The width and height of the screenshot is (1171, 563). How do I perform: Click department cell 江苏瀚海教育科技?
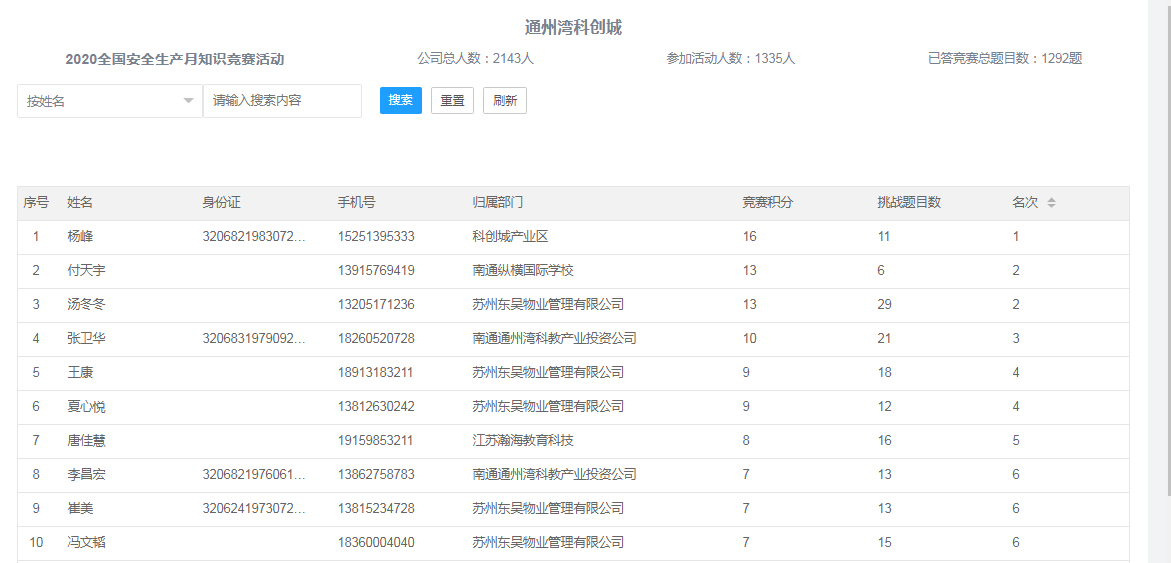tap(524, 441)
